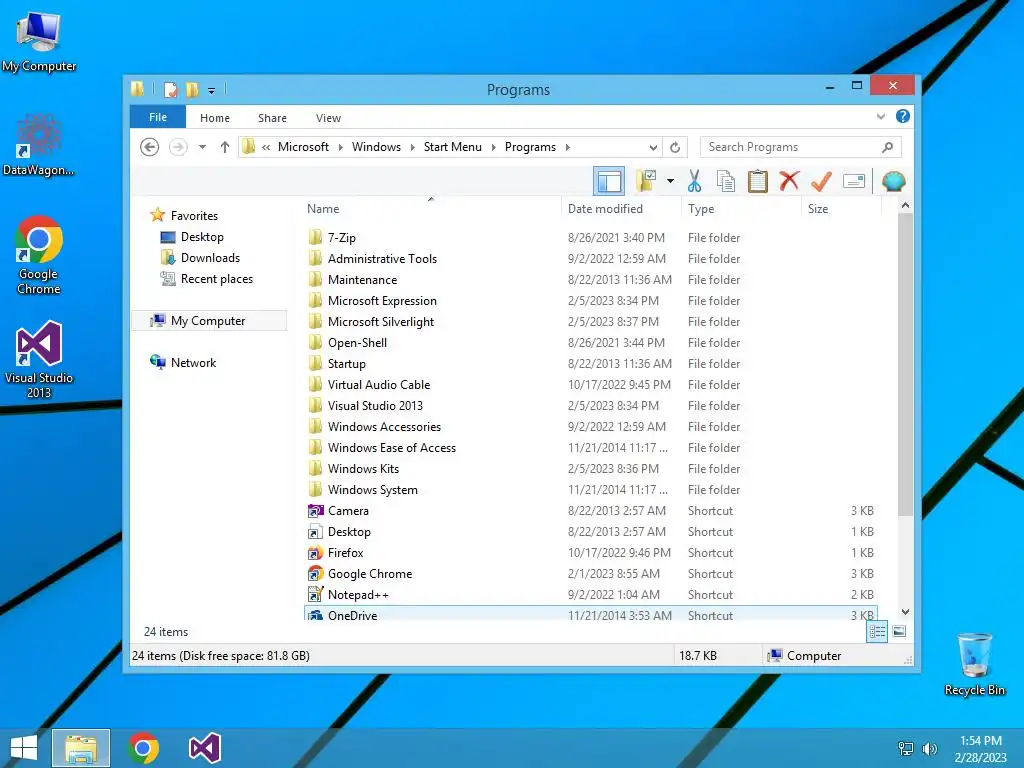Select the Microsoft Silverlight folder
The image size is (1024, 768).
pyautogui.click(x=592, y=321)
